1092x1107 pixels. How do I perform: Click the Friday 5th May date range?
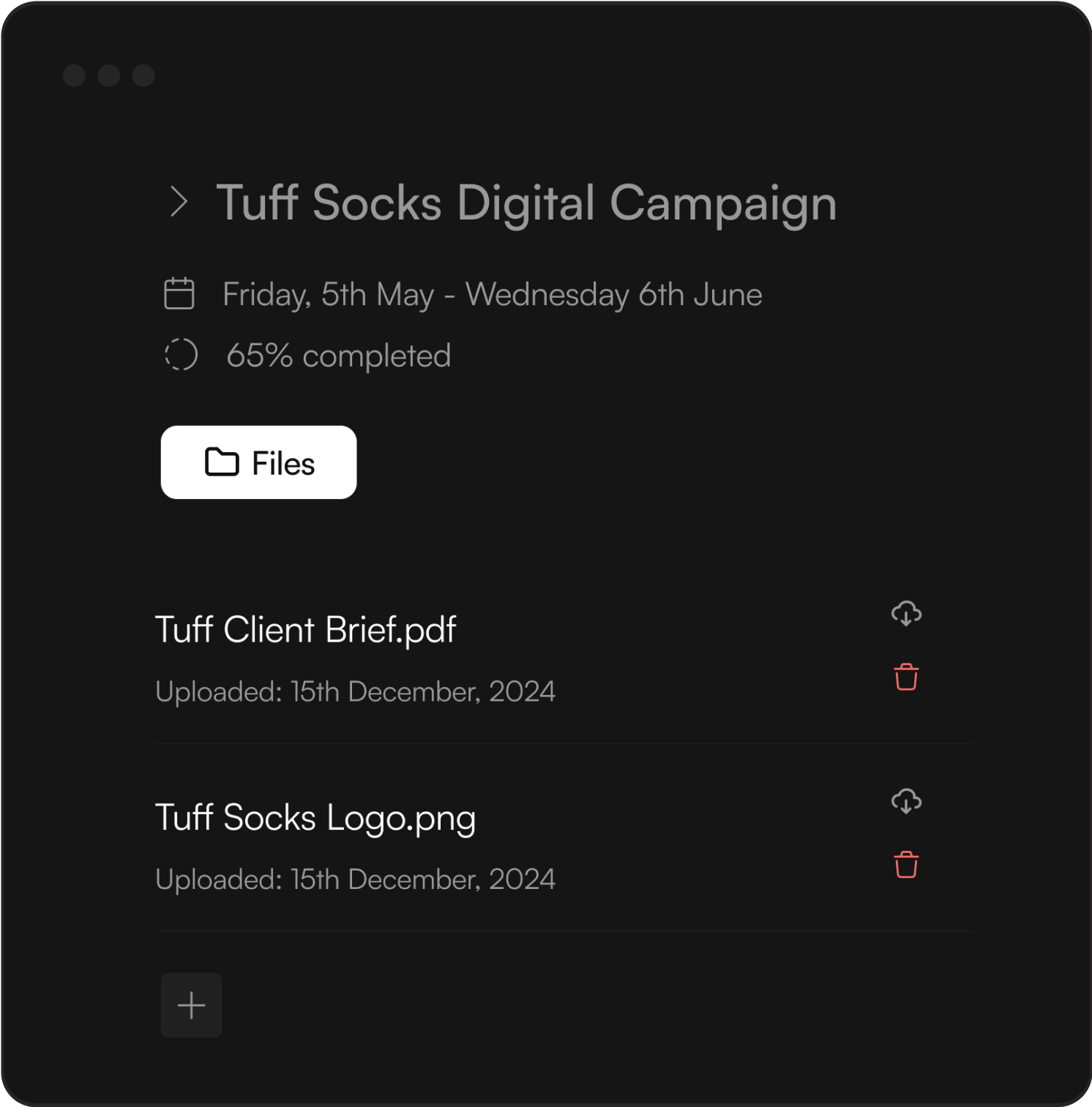pyautogui.click(x=492, y=294)
